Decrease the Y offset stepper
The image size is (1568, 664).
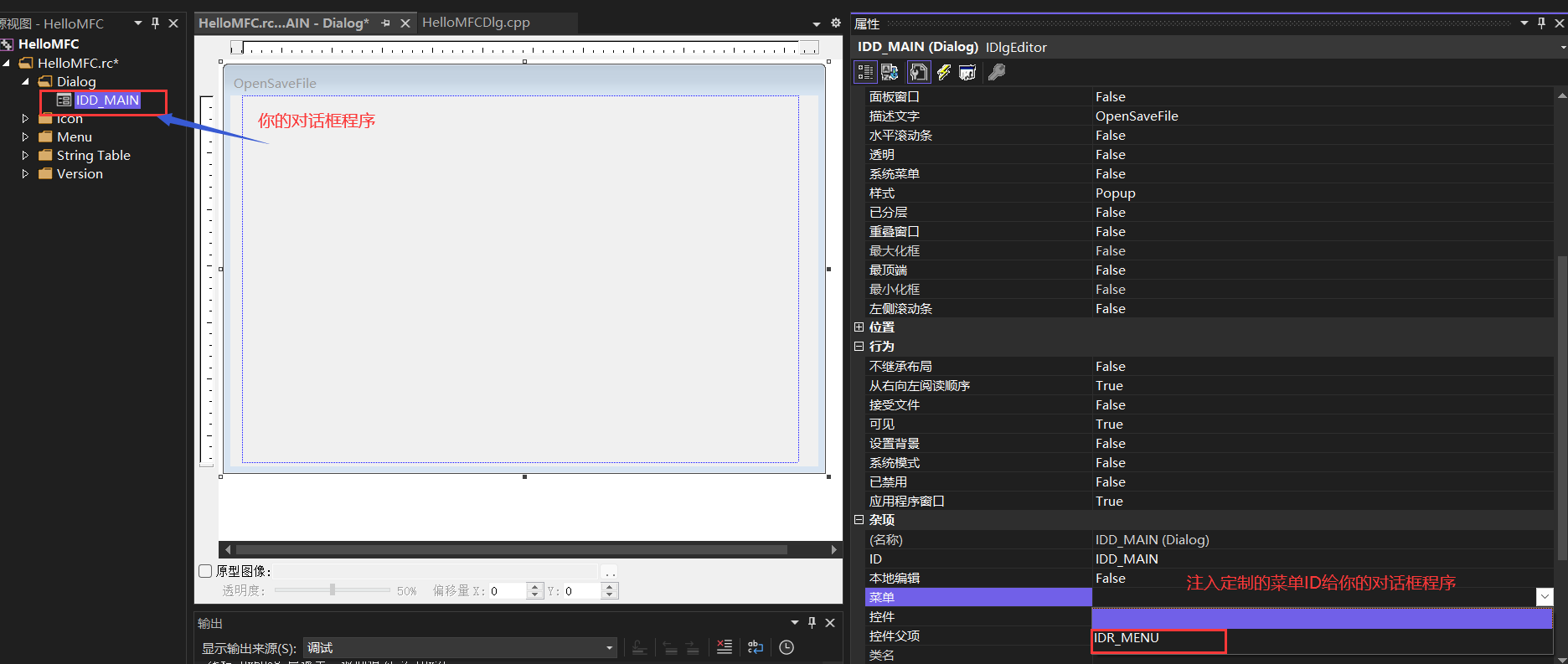pyautogui.click(x=610, y=595)
